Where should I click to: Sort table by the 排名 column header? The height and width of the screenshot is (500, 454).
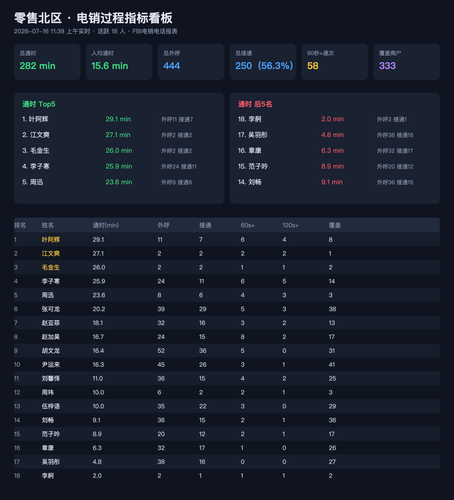20,225
